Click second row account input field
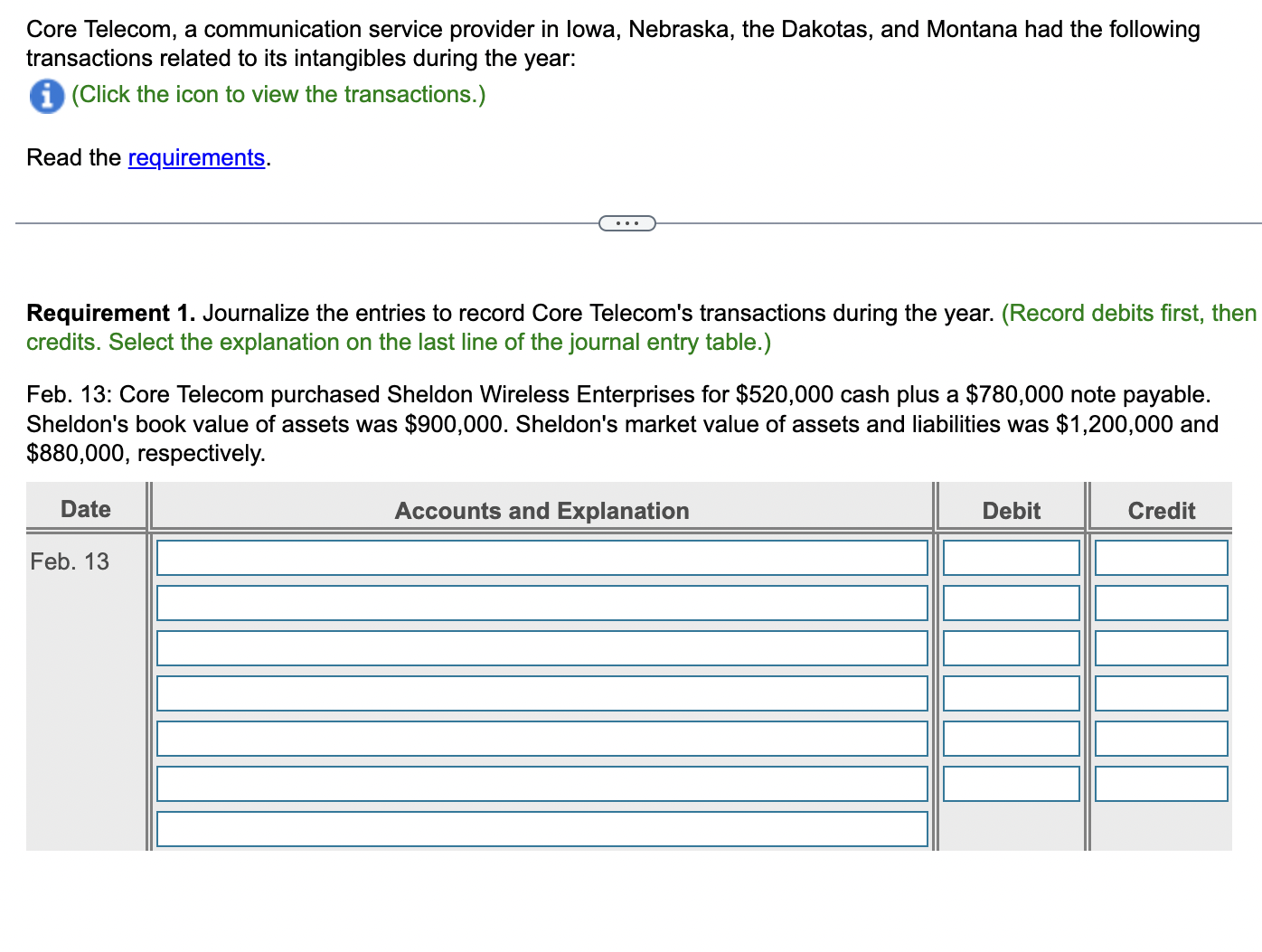The image size is (1262, 952). 542,602
